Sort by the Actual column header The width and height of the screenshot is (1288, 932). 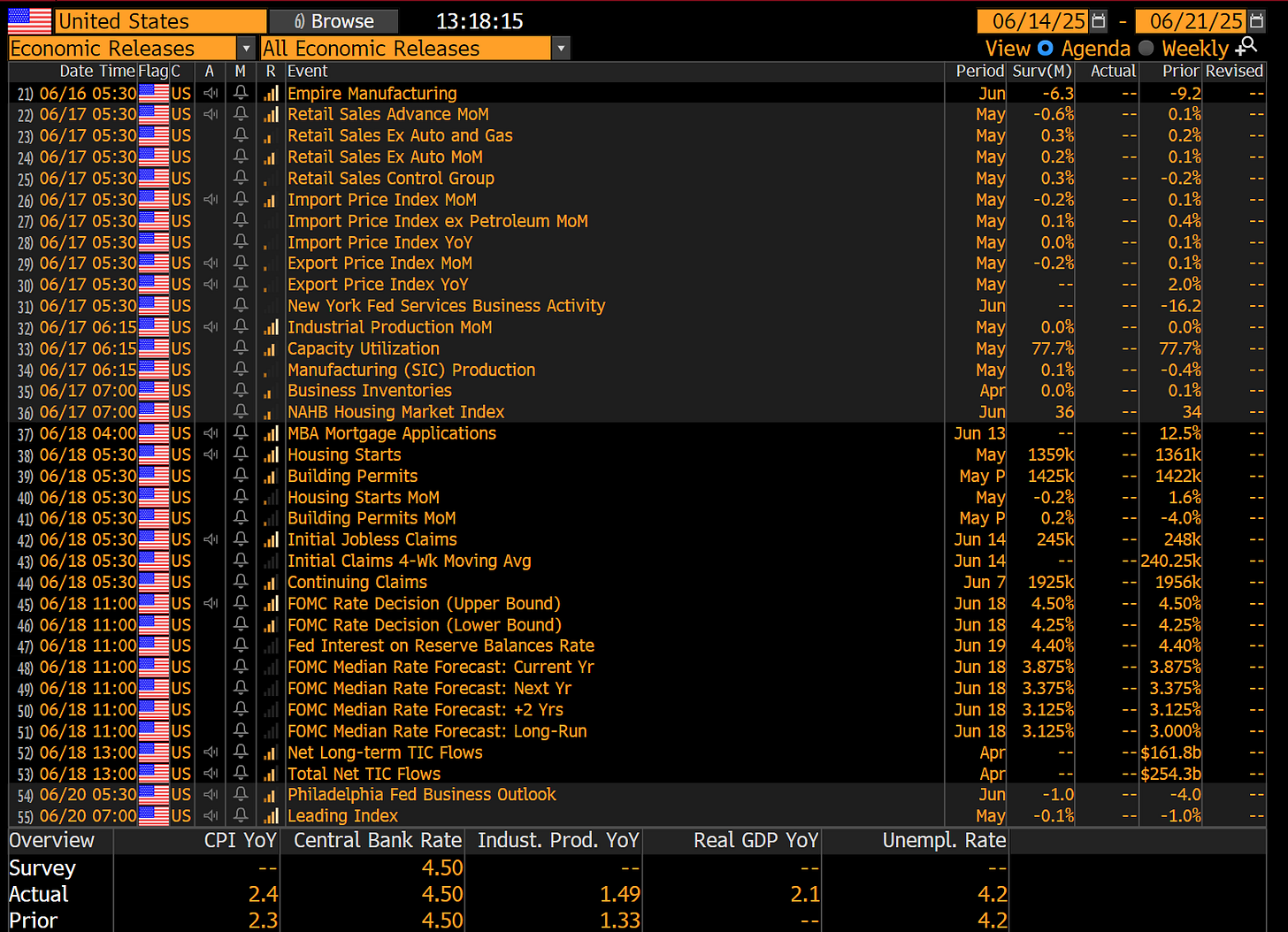[1113, 71]
